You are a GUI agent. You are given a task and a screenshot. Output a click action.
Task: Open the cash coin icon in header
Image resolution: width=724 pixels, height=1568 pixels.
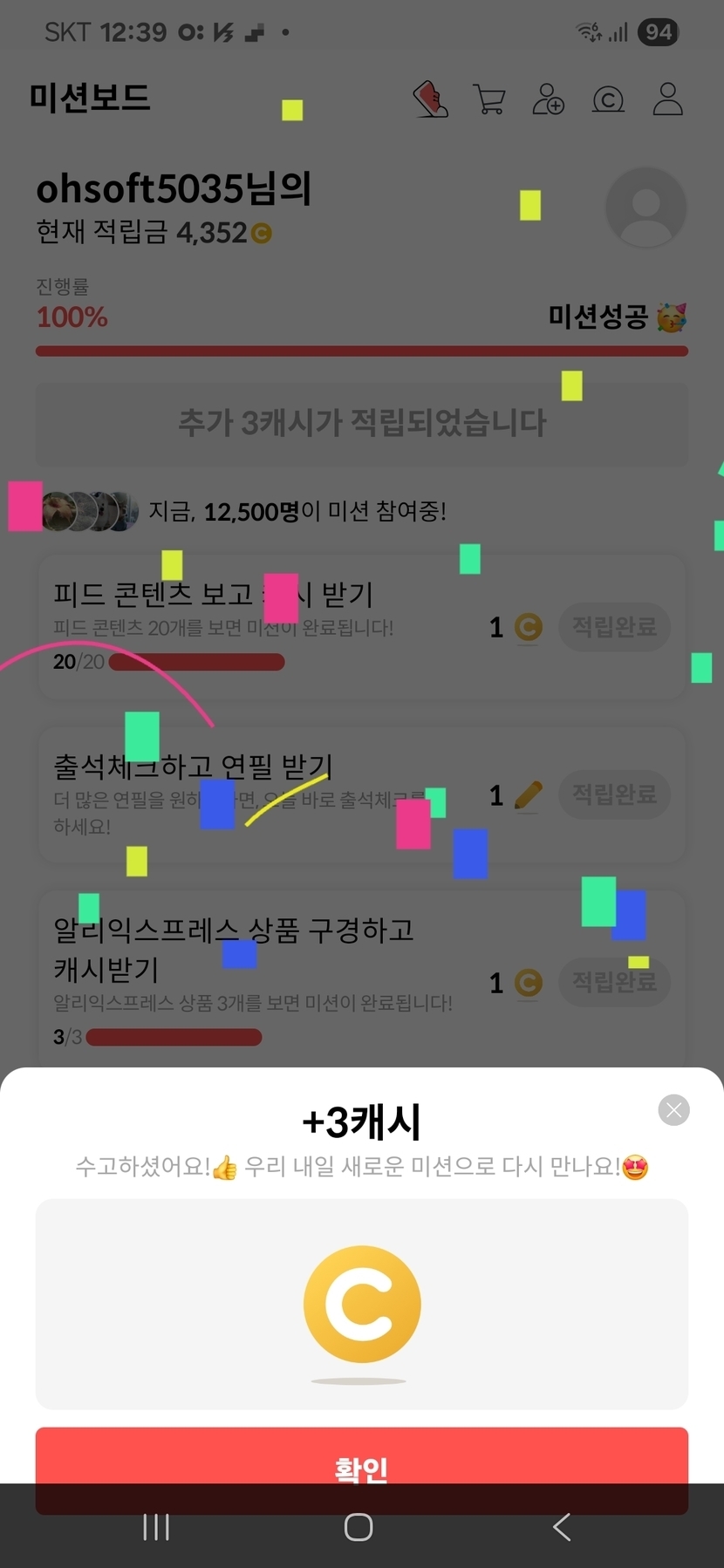(x=608, y=100)
